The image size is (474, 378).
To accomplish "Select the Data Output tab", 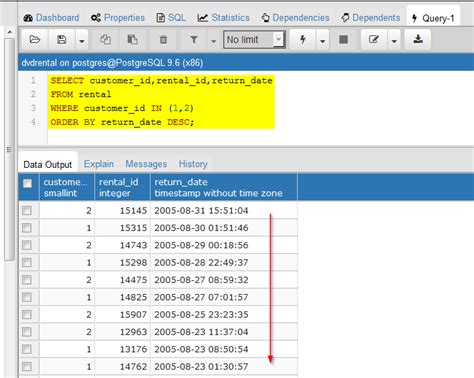I will click(48, 164).
